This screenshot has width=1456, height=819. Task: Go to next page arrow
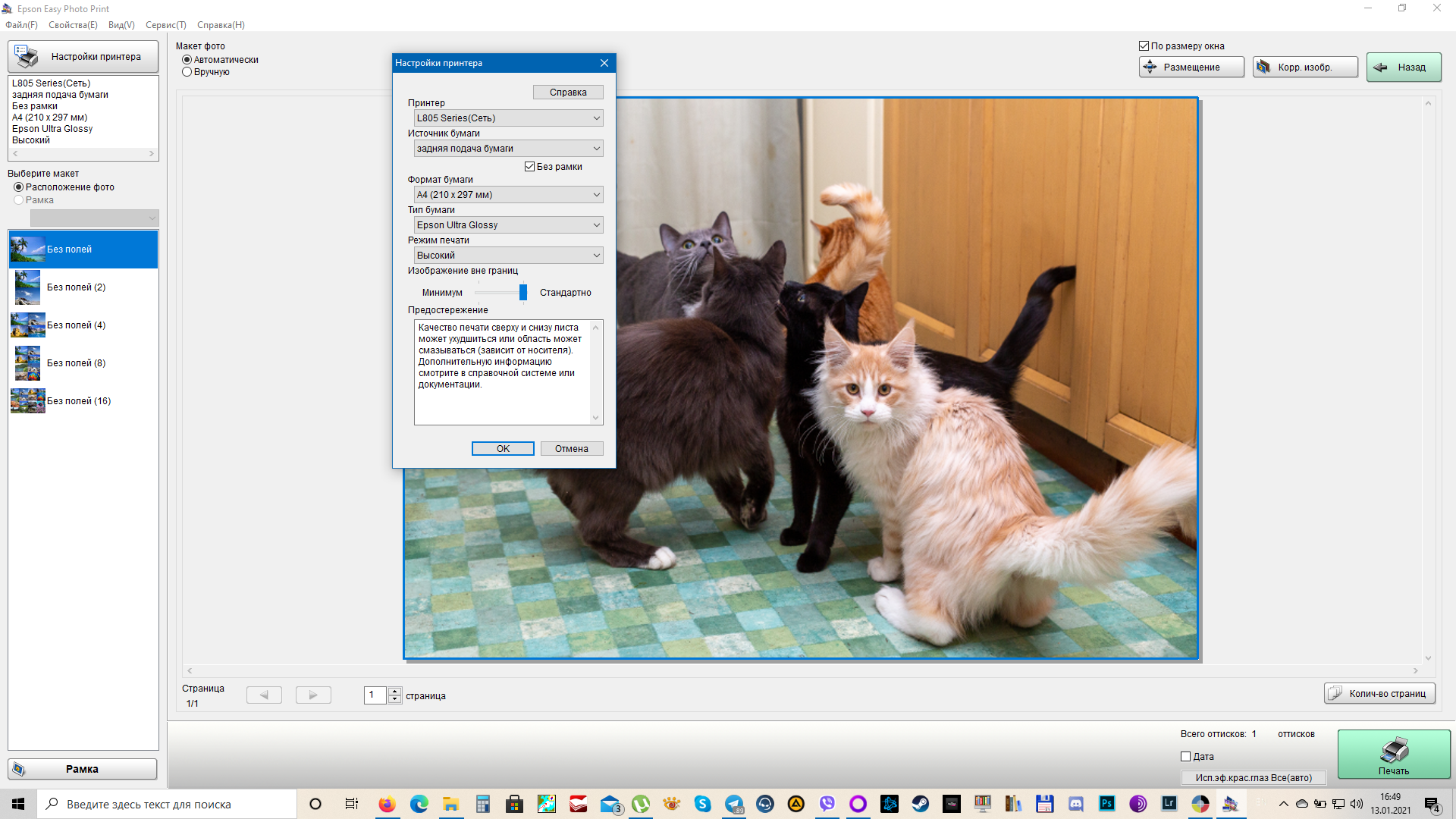coord(313,695)
